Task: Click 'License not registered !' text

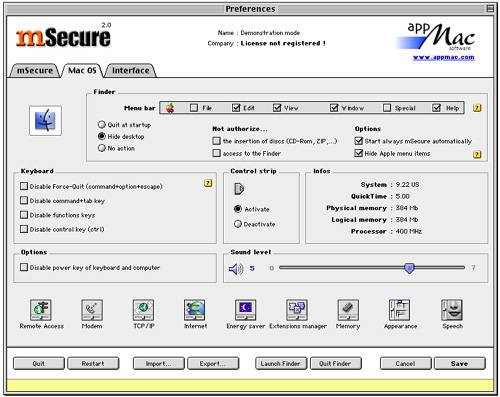Action: point(283,43)
